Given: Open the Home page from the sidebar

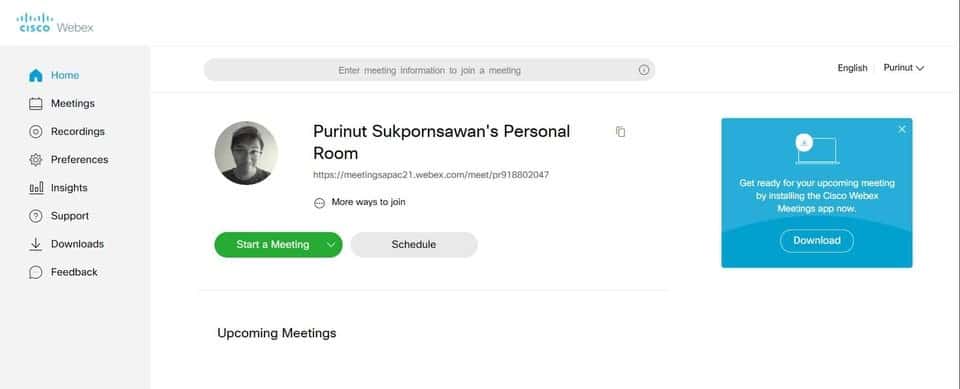Looking at the screenshot, I should point(54,75).
